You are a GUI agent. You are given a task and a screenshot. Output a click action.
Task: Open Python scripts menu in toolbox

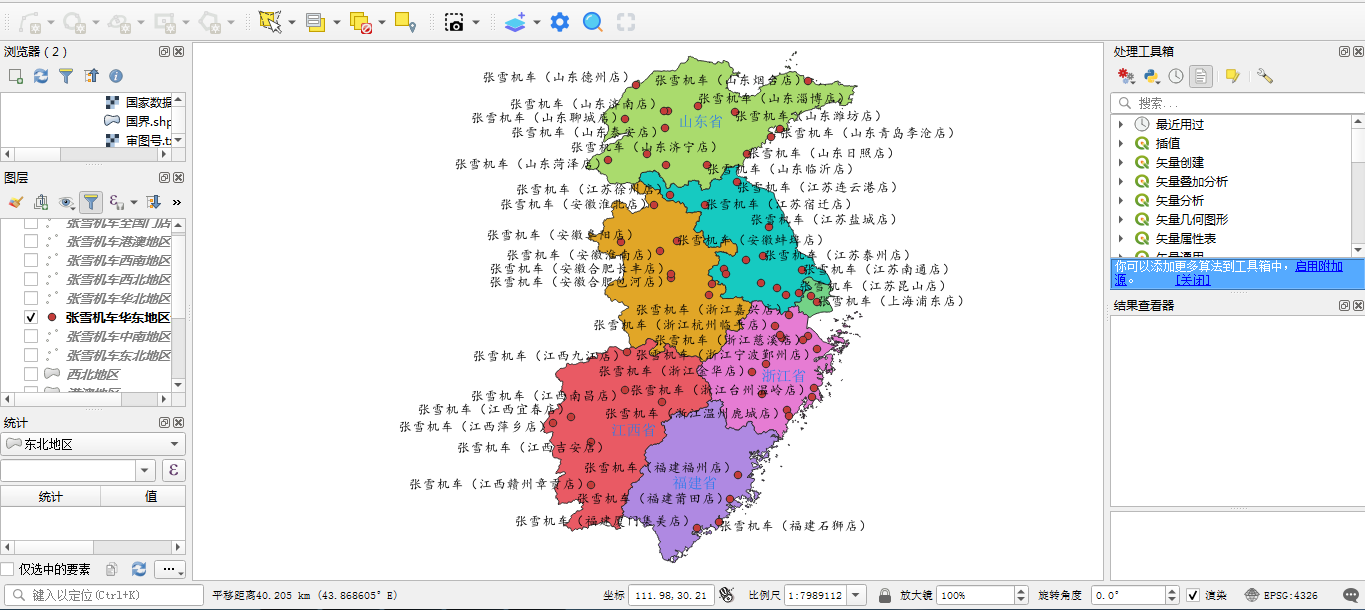pos(1151,76)
